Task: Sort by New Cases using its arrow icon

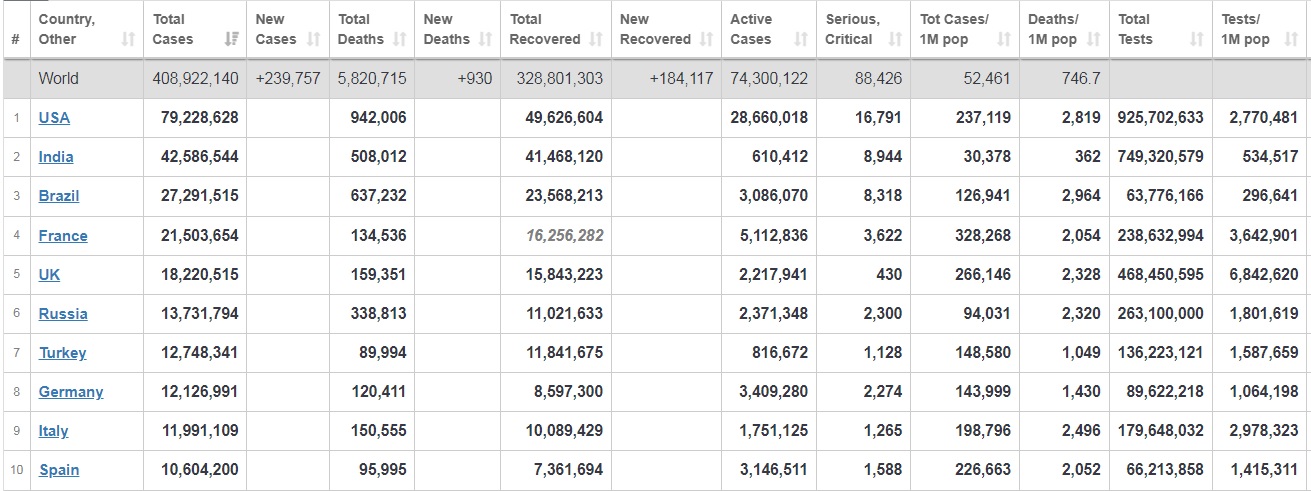Action: click(314, 40)
